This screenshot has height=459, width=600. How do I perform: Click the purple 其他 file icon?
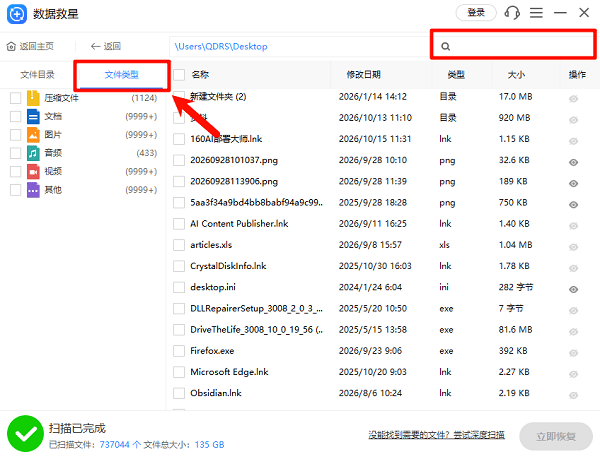[x=33, y=190]
